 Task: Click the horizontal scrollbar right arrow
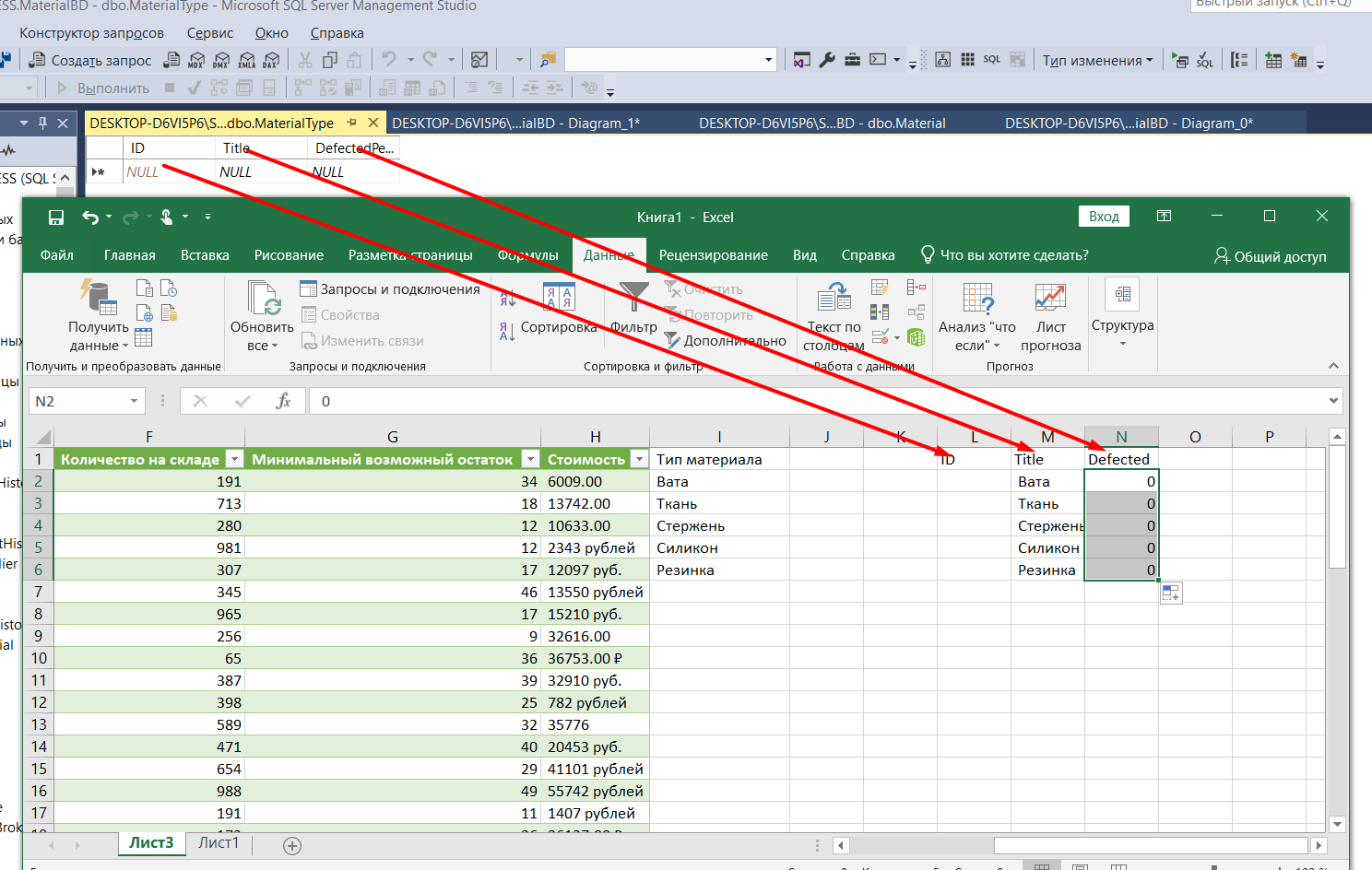[1319, 845]
